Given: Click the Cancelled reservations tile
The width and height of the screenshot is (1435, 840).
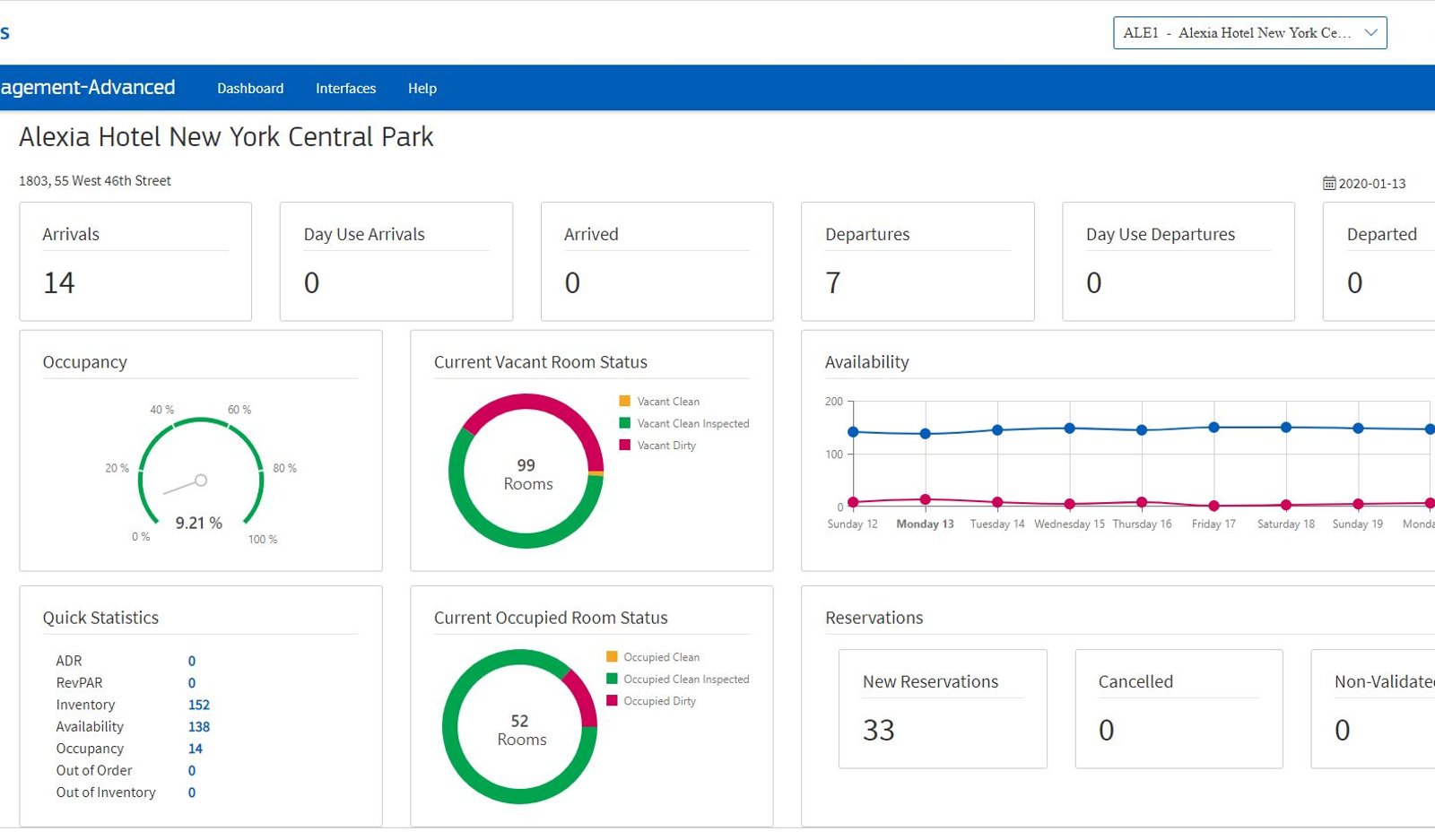Looking at the screenshot, I should point(1178,709).
